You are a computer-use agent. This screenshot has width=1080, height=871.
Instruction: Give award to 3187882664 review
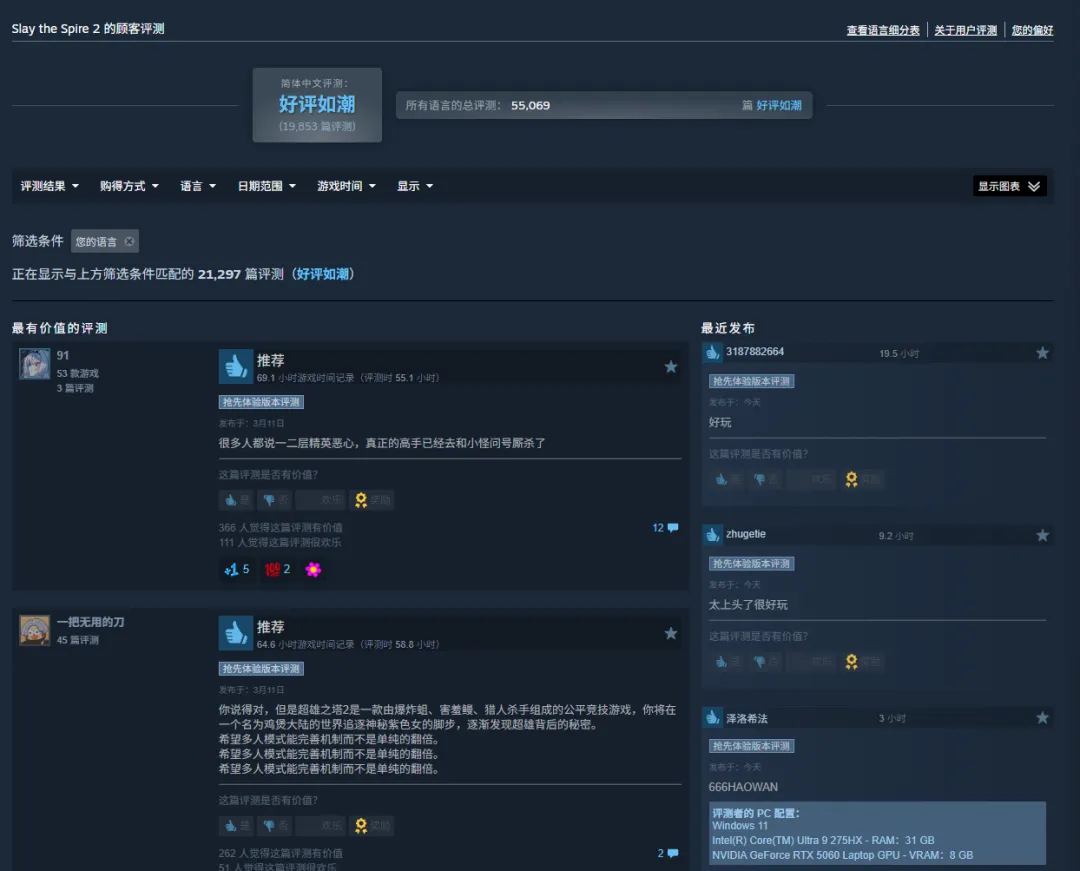point(862,479)
